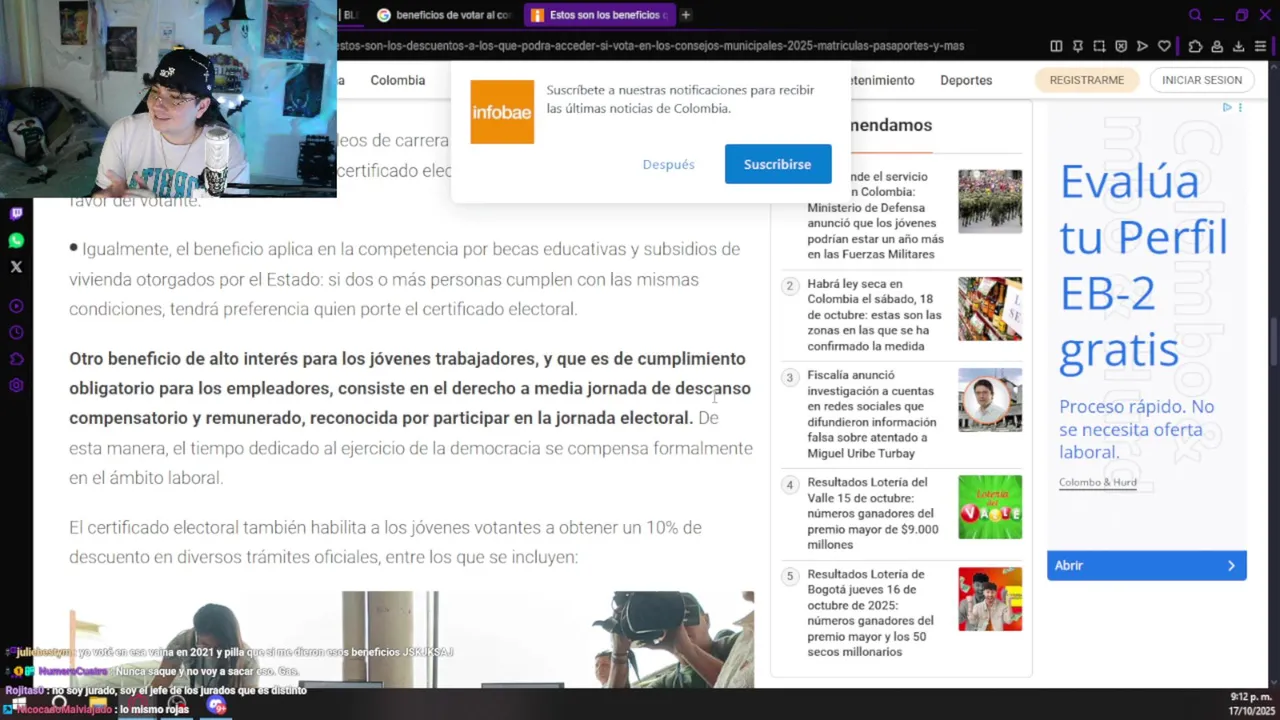Click the text 'El certificado electoral también habilita'
The width and height of the screenshot is (1280, 720).
385,542
